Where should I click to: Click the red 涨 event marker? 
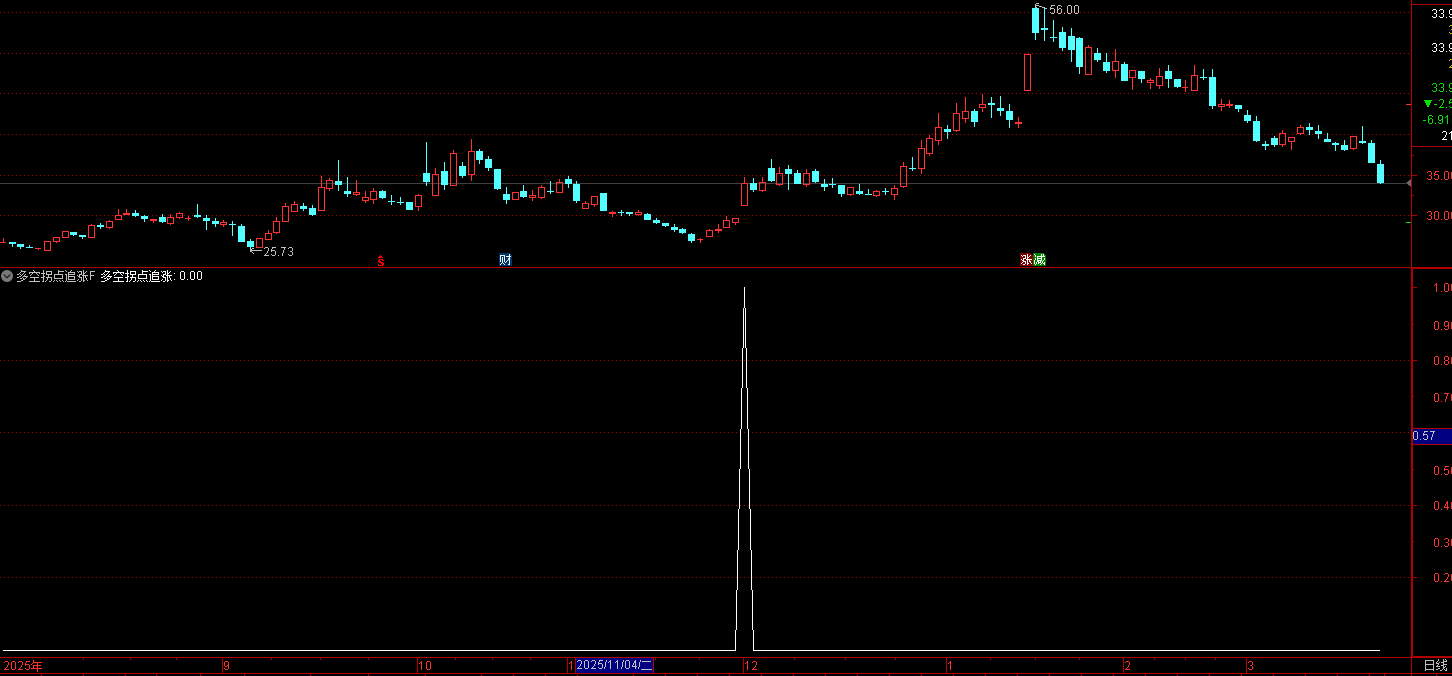(x=1026, y=260)
